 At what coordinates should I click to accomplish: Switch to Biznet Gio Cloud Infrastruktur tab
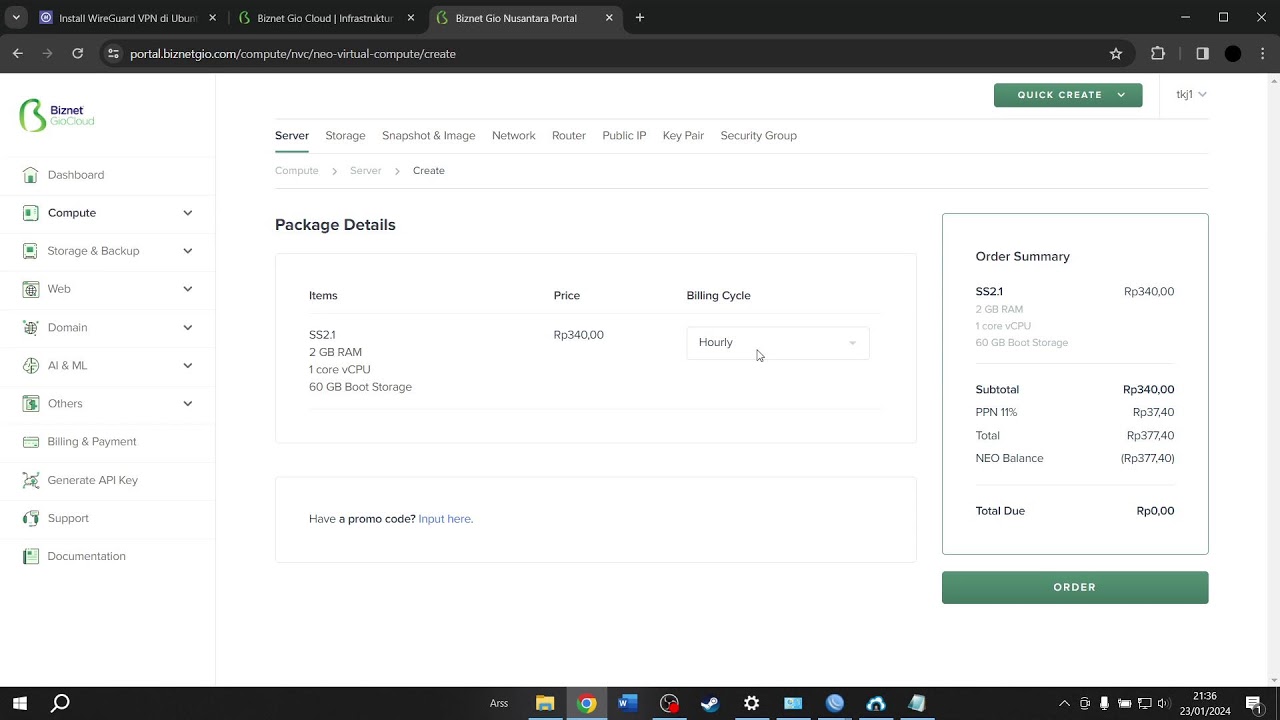[x=326, y=18]
